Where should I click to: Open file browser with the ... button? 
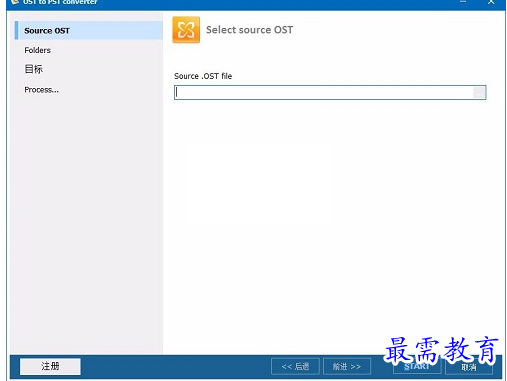click(479, 93)
